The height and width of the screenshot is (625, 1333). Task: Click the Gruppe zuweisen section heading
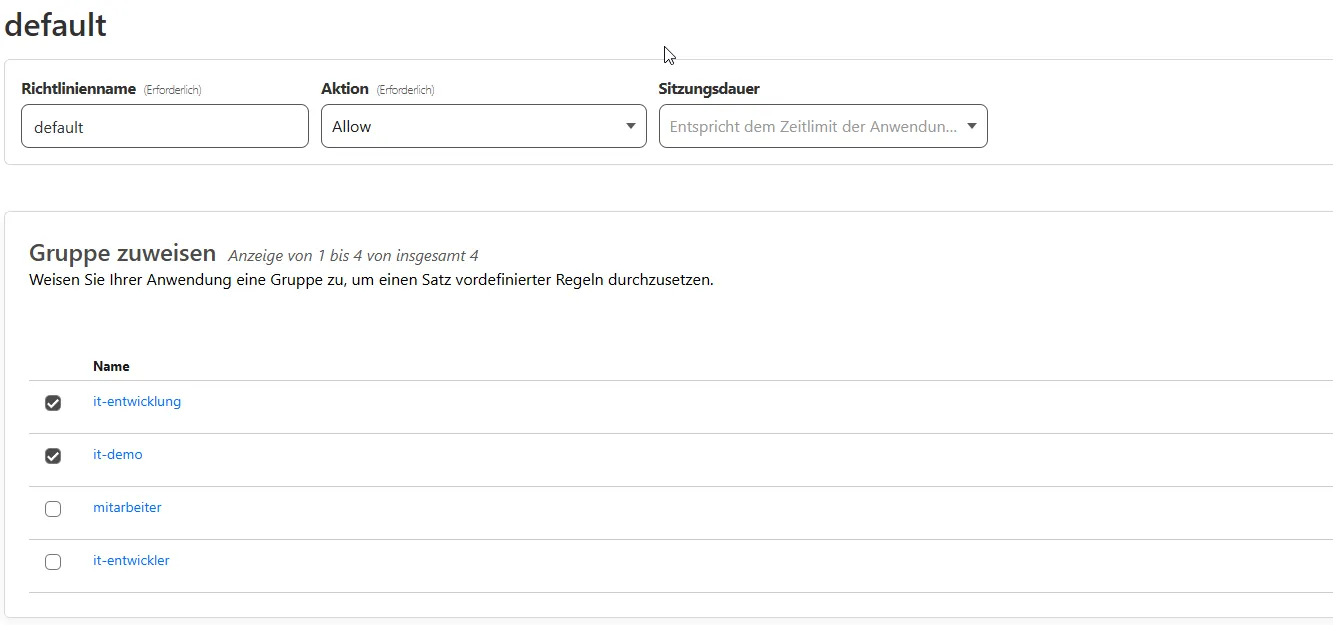pos(122,253)
